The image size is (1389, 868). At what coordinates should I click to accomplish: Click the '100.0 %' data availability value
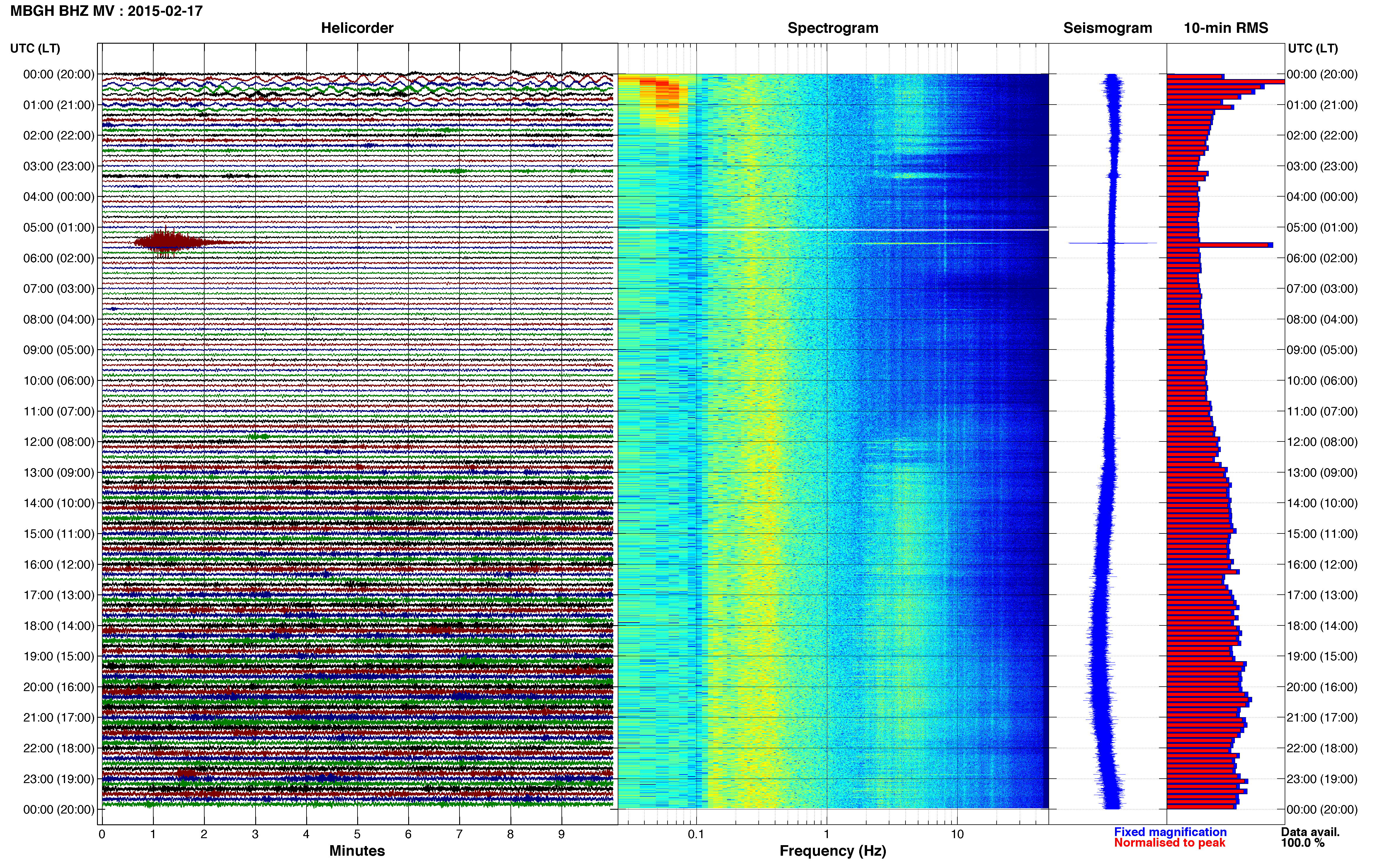coord(1303,843)
